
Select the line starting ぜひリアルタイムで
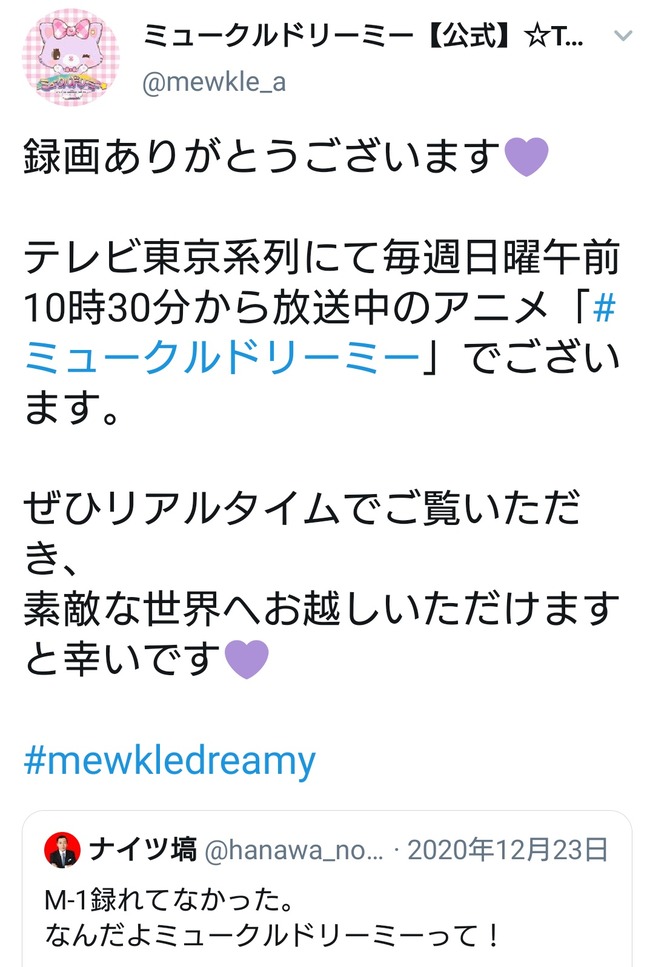[x=302, y=508]
